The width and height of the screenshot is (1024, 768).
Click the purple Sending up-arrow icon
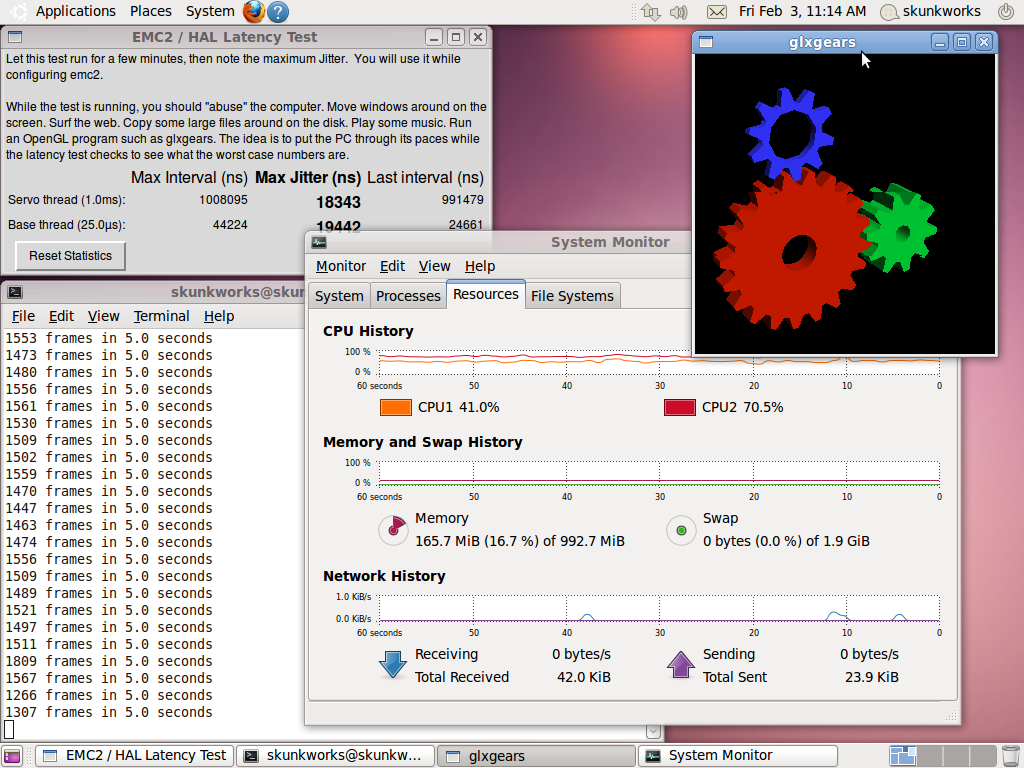(x=680, y=665)
